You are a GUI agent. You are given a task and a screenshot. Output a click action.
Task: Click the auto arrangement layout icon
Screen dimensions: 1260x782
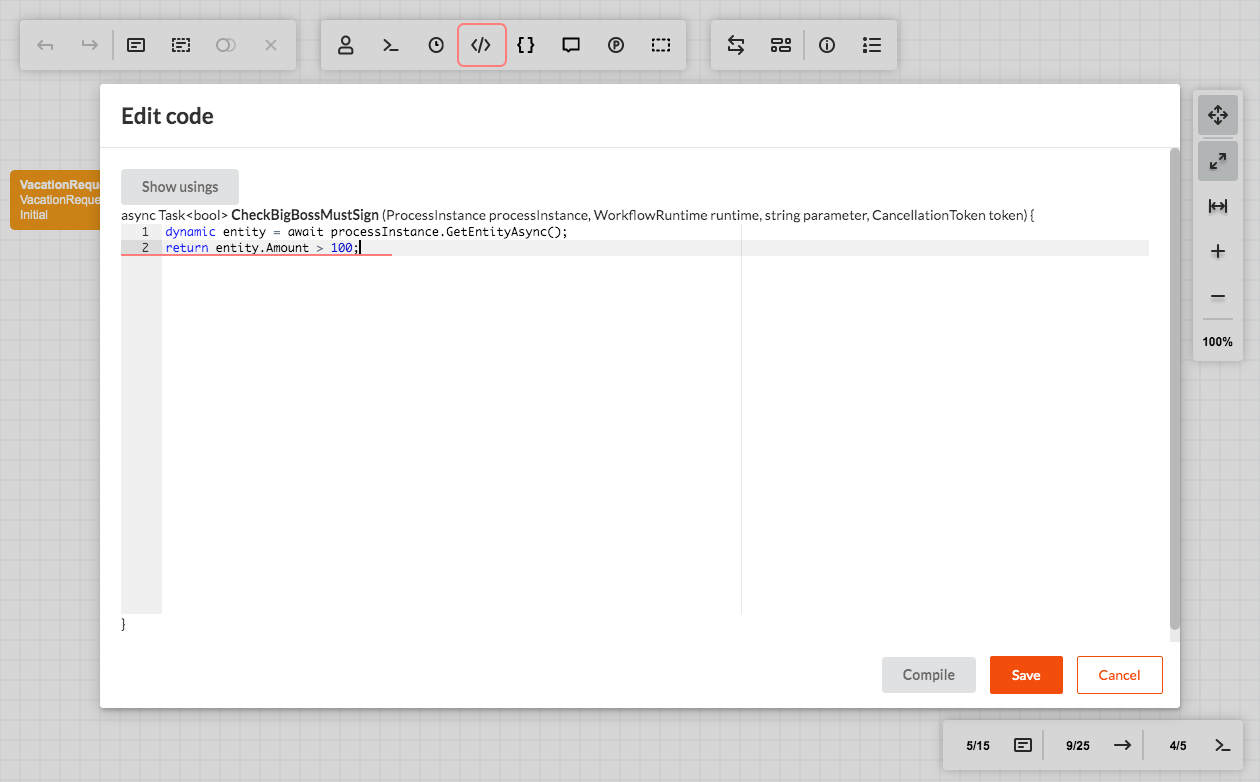tap(781, 45)
